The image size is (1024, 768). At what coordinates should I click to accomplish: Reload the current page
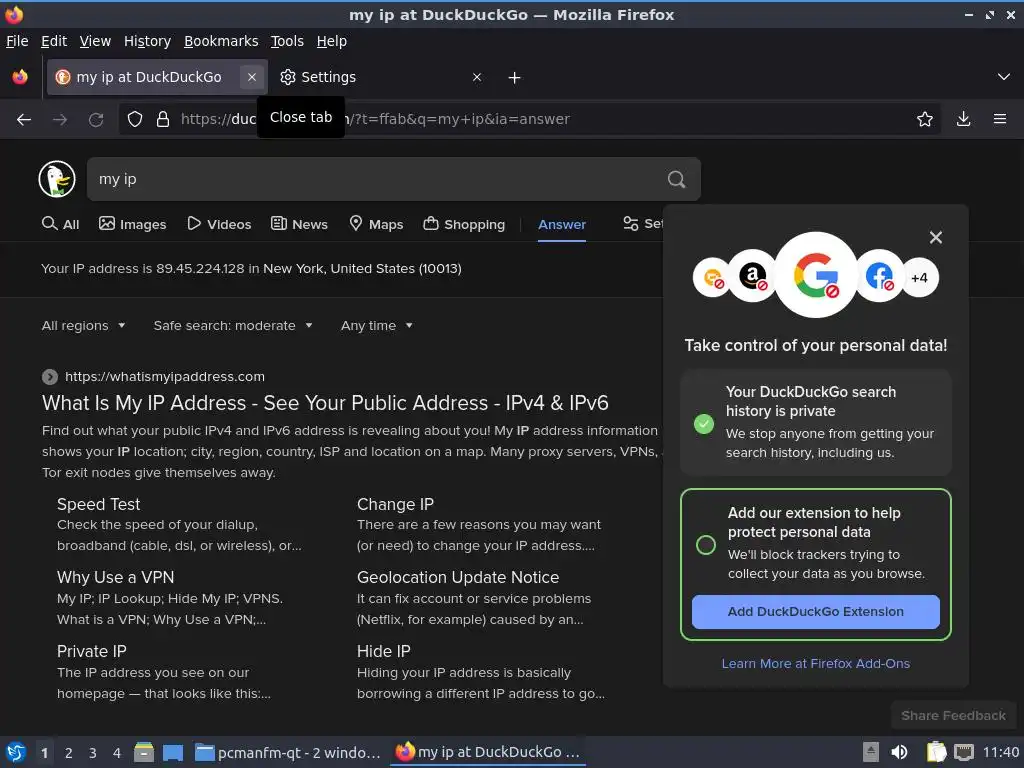pyautogui.click(x=96, y=119)
